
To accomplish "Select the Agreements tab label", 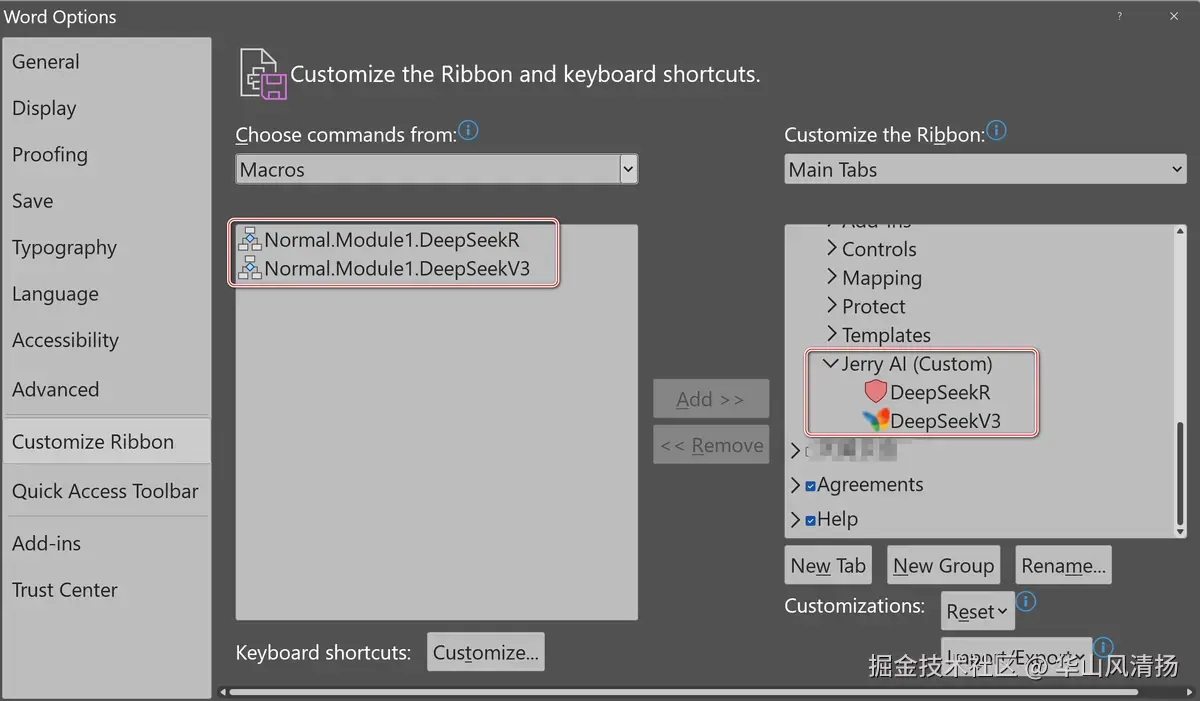I will coord(870,485).
